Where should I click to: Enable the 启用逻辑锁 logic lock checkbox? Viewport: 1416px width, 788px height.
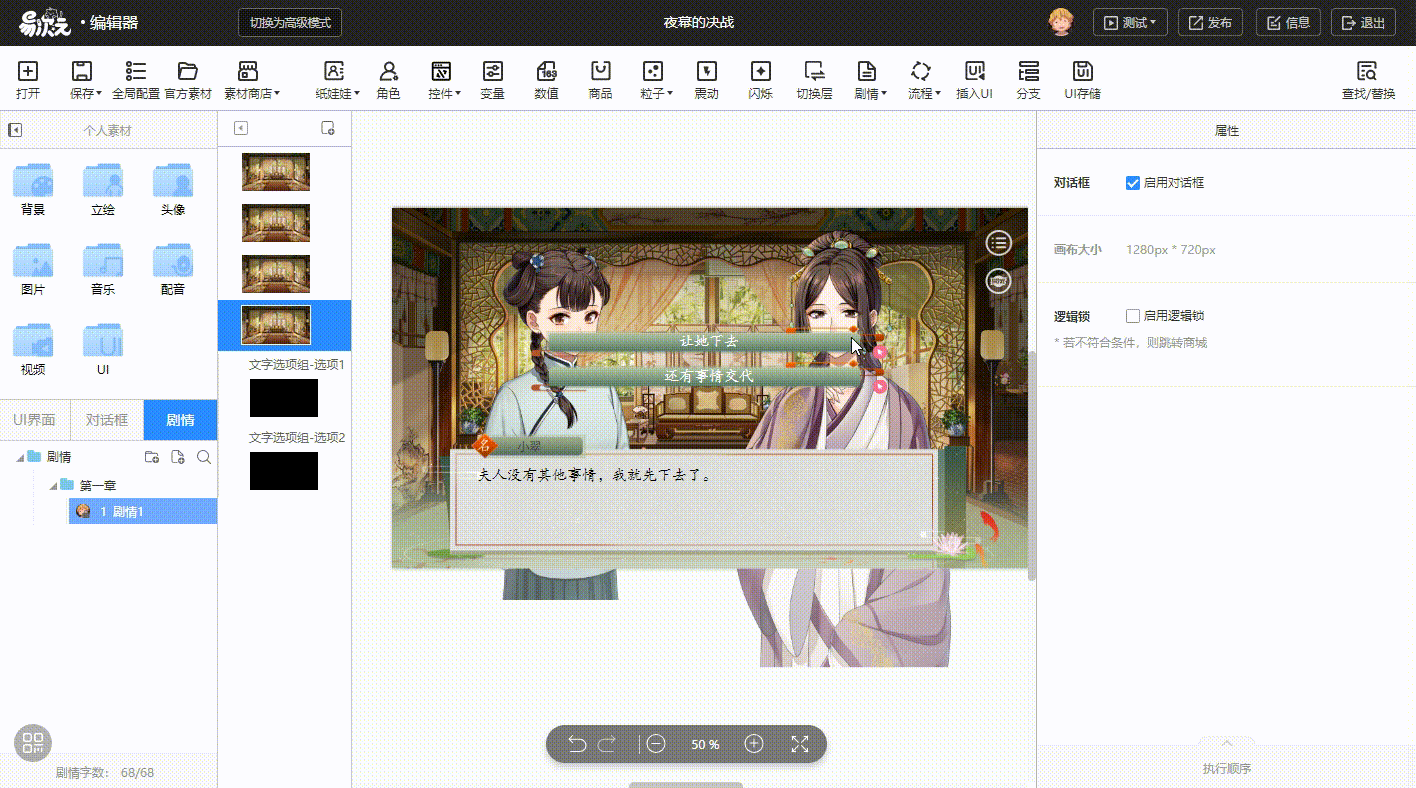click(x=1133, y=314)
